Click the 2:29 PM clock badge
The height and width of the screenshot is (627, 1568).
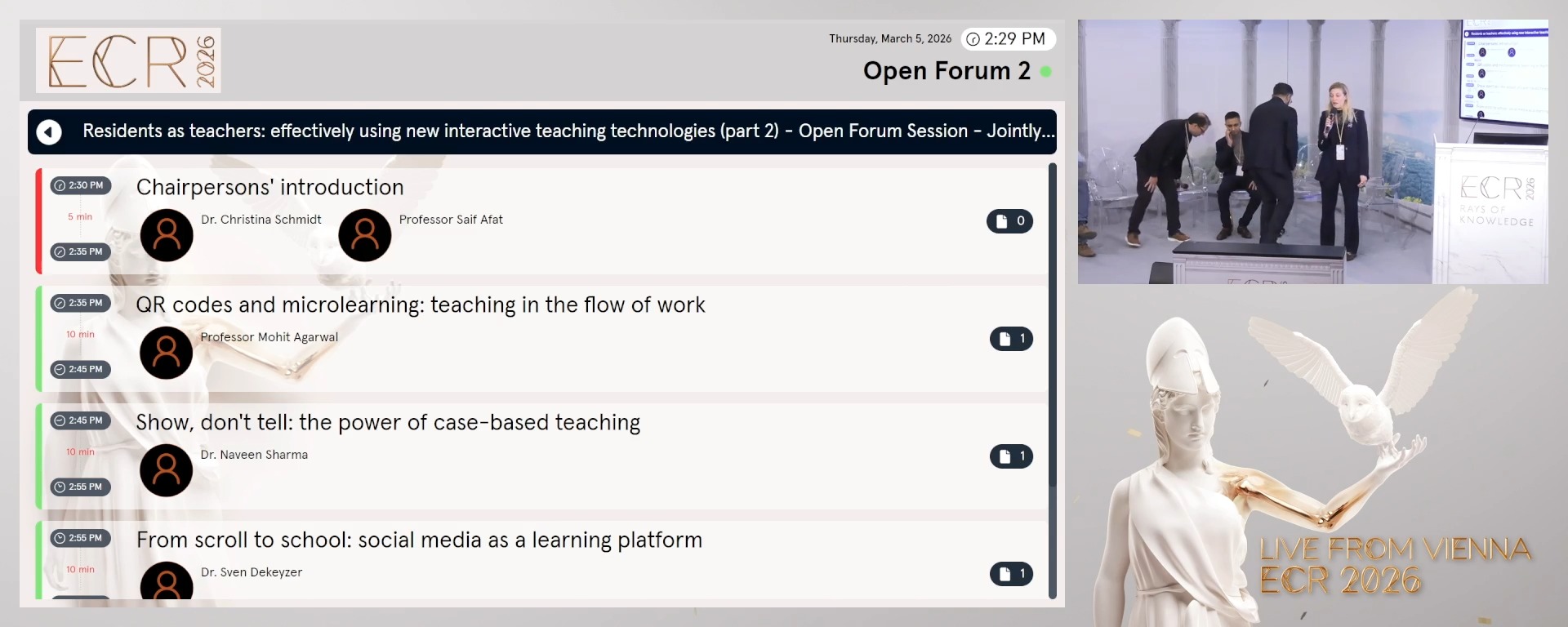pos(1008,39)
